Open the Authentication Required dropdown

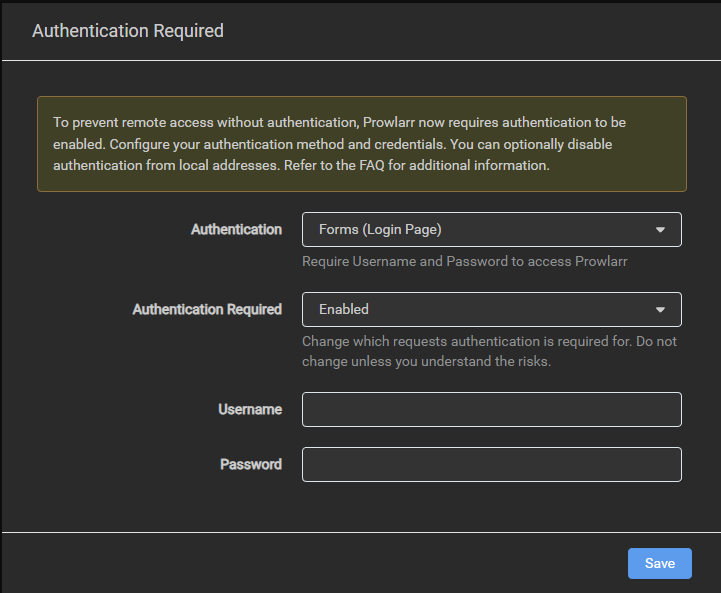click(491, 309)
